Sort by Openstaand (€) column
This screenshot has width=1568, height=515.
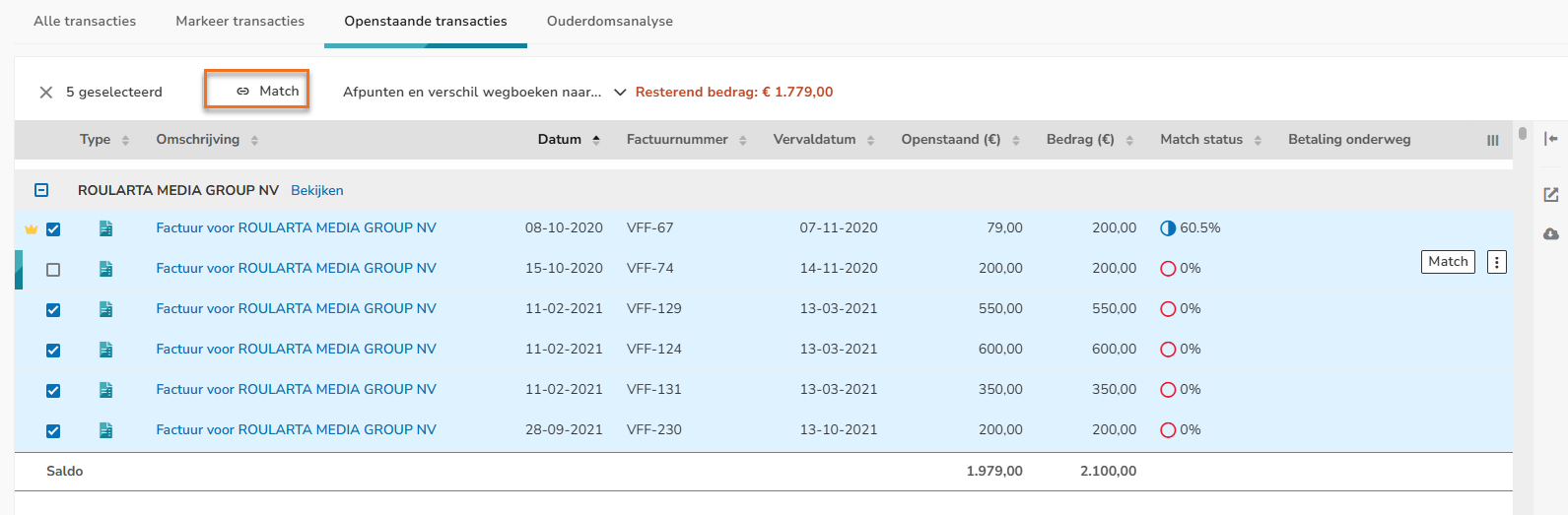[961, 140]
